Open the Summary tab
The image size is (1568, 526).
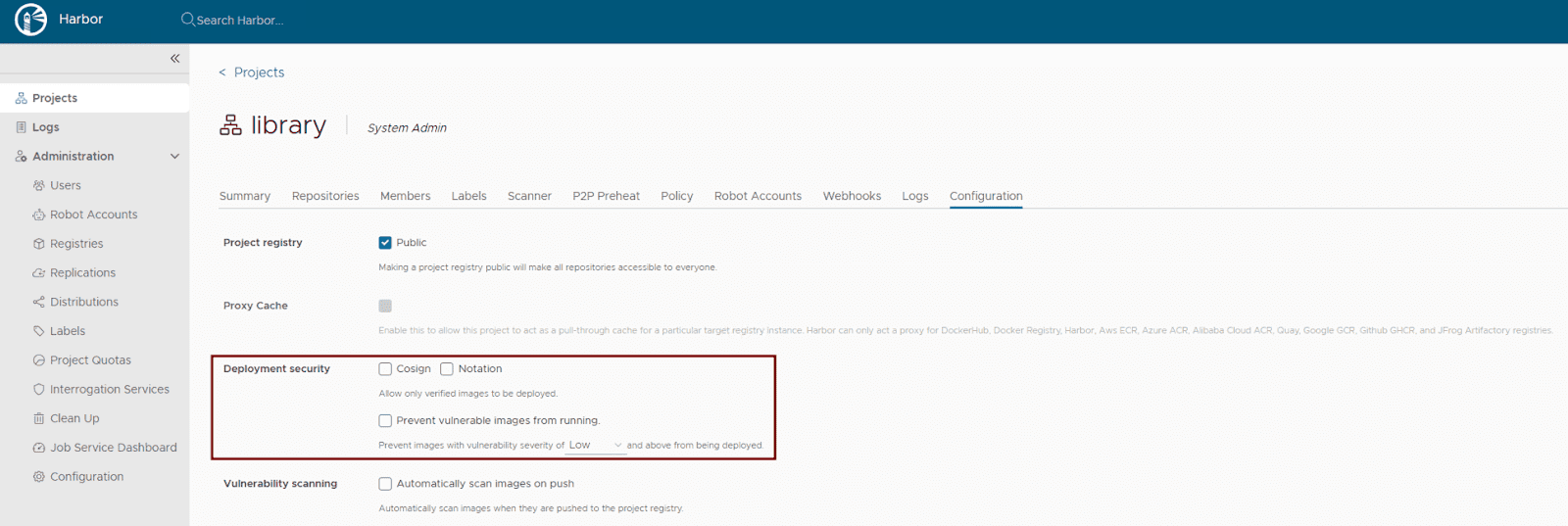pyautogui.click(x=245, y=196)
